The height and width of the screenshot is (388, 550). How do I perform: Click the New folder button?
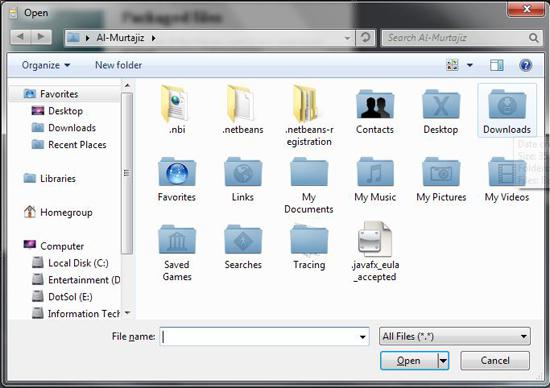click(119, 65)
